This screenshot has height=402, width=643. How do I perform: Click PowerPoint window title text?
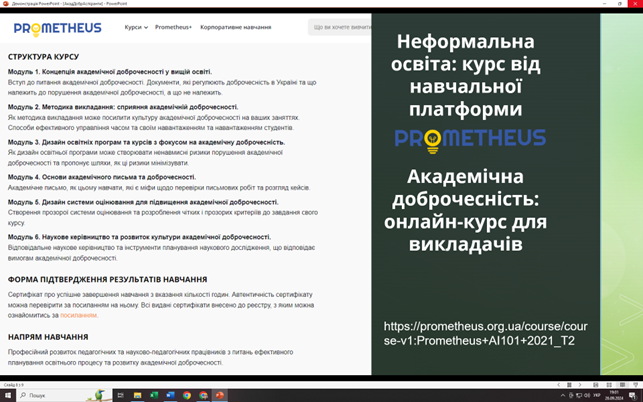pos(69,3)
